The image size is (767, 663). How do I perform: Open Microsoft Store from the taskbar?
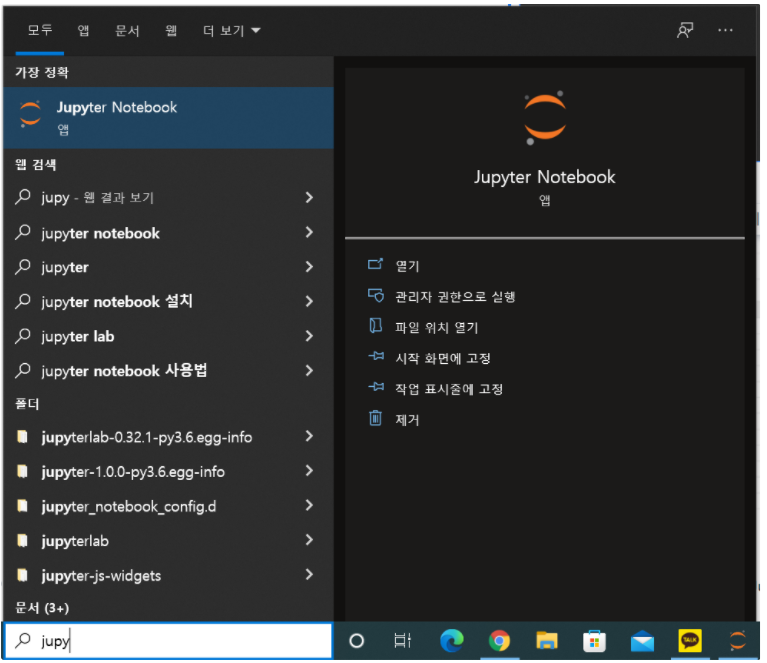coord(594,641)
